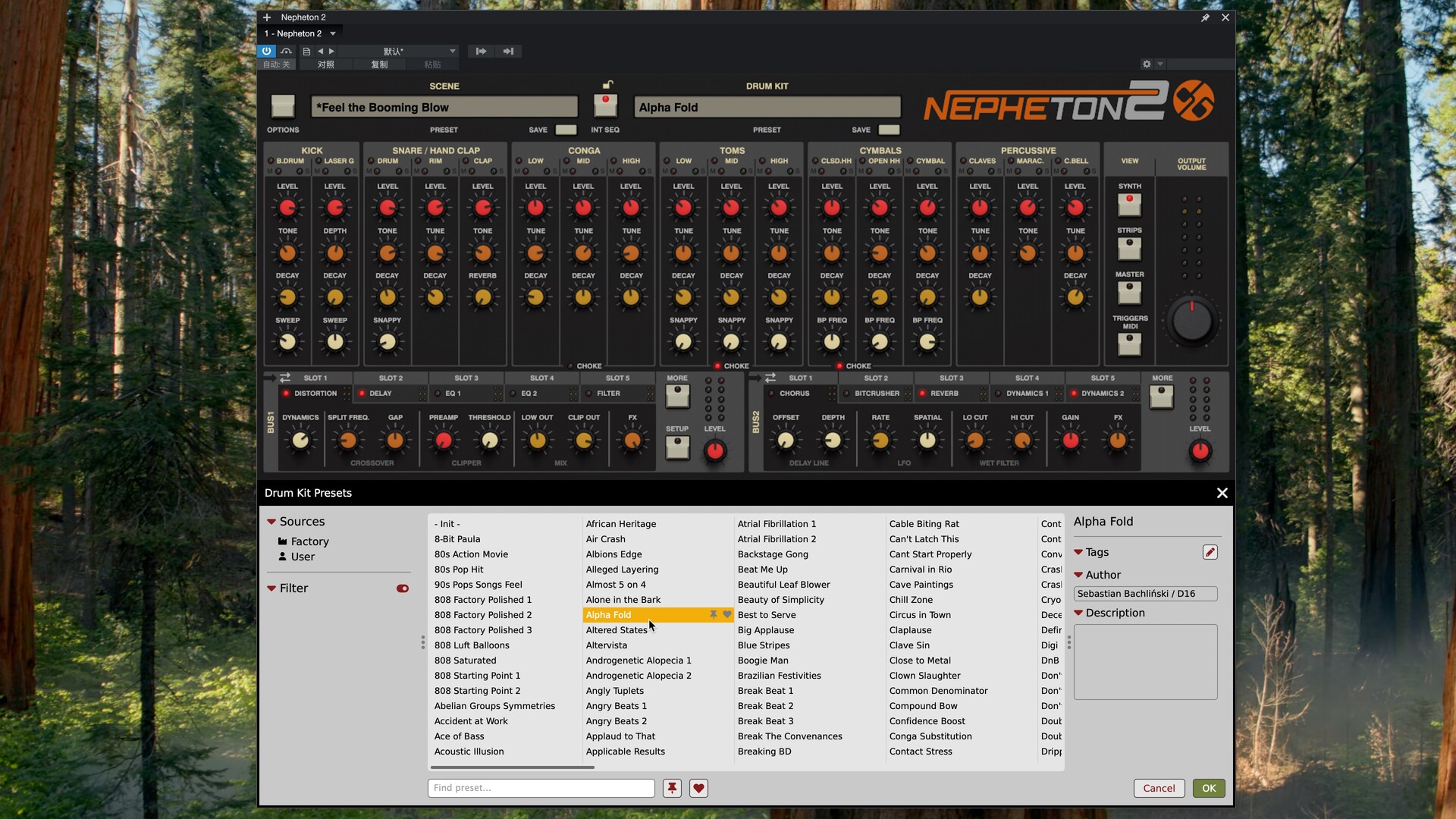
Task: Click the BUS2 slot routing arrows icon
Action: coord(770,378)
